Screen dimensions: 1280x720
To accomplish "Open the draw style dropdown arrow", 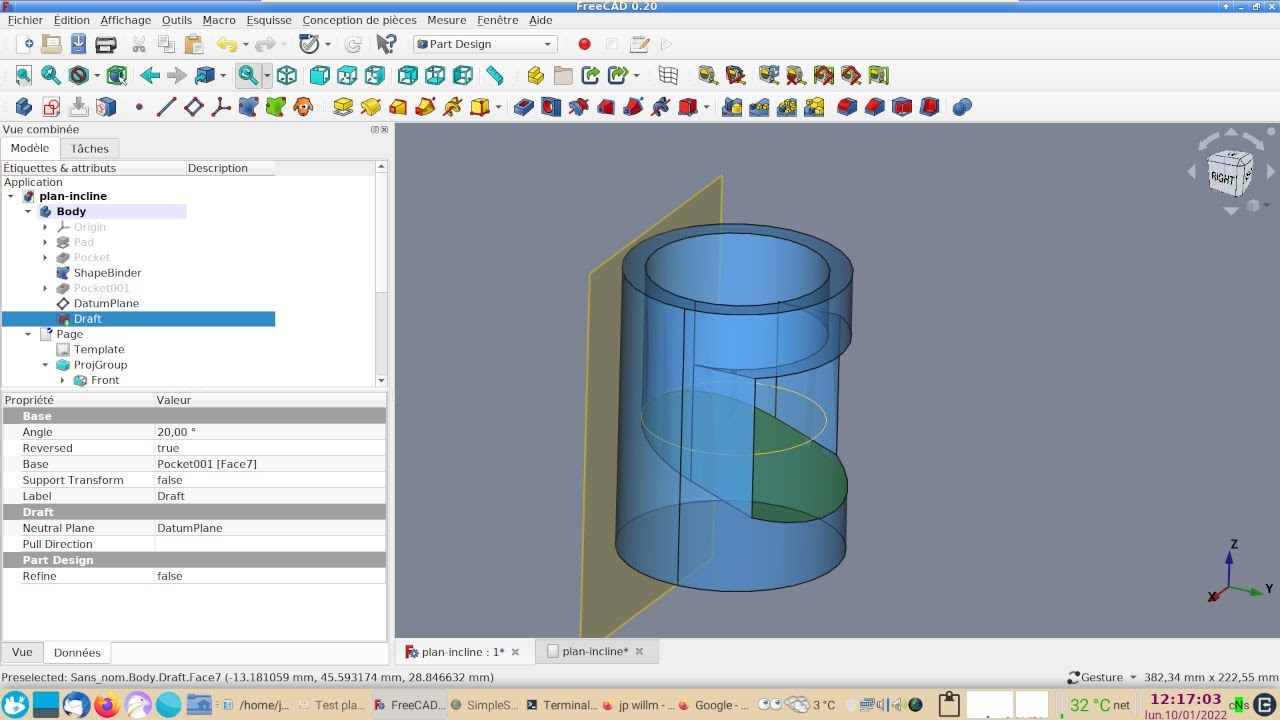I will (x=97, y=75).
